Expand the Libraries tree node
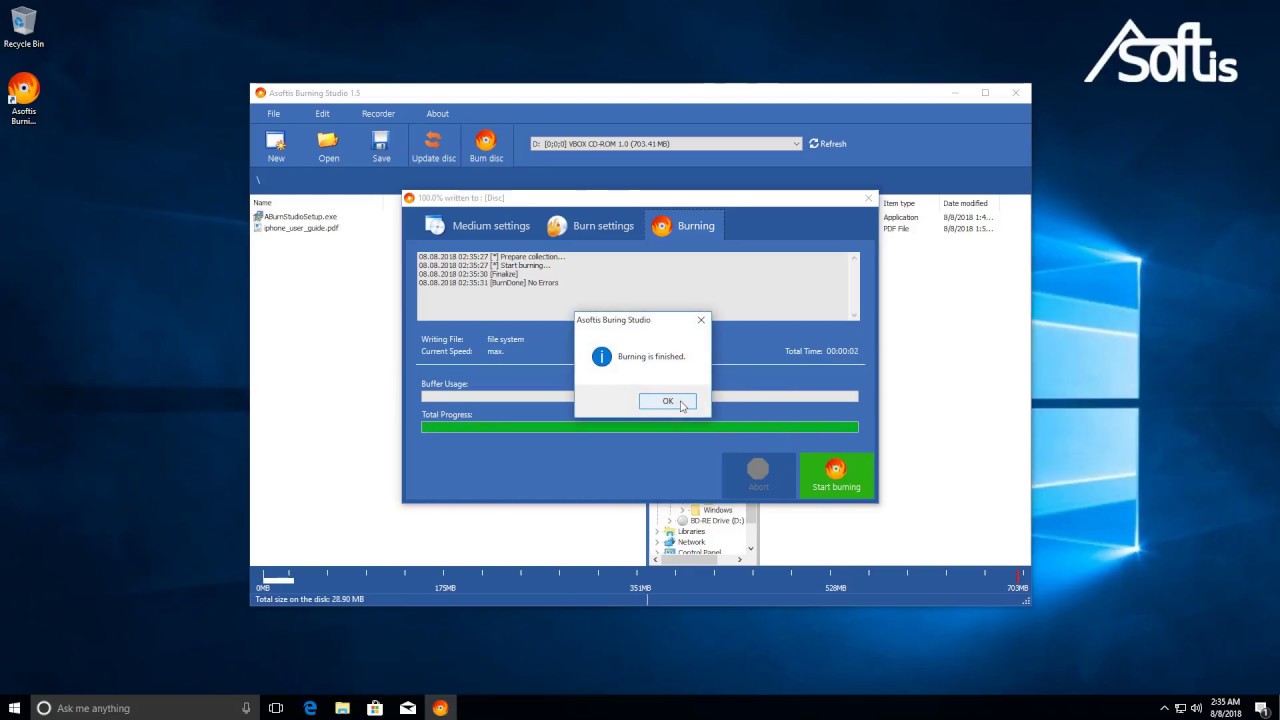Screen dimensions: 1280x720 [657, 532]
